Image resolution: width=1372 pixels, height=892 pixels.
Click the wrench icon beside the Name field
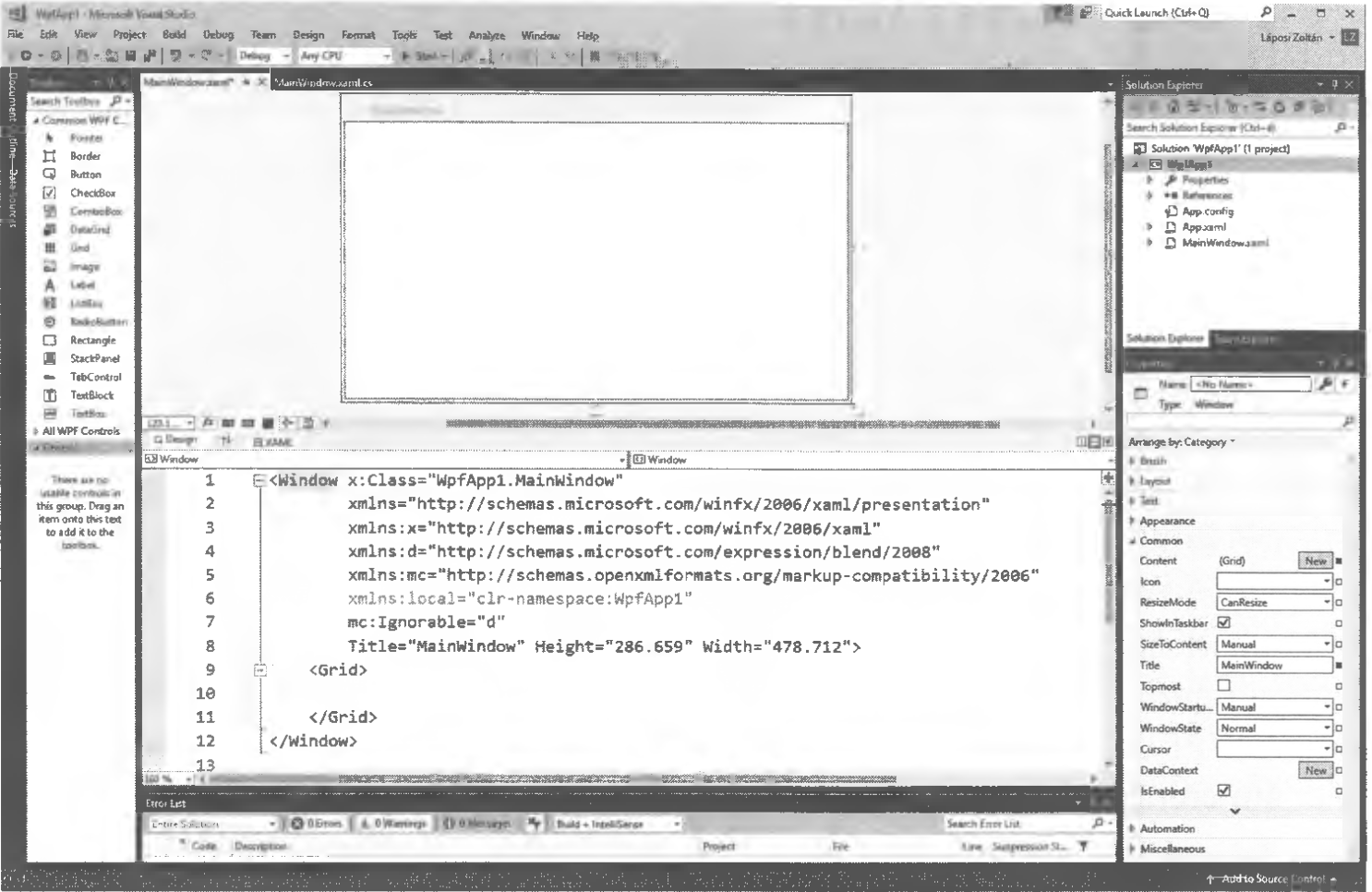[1326, 384]
